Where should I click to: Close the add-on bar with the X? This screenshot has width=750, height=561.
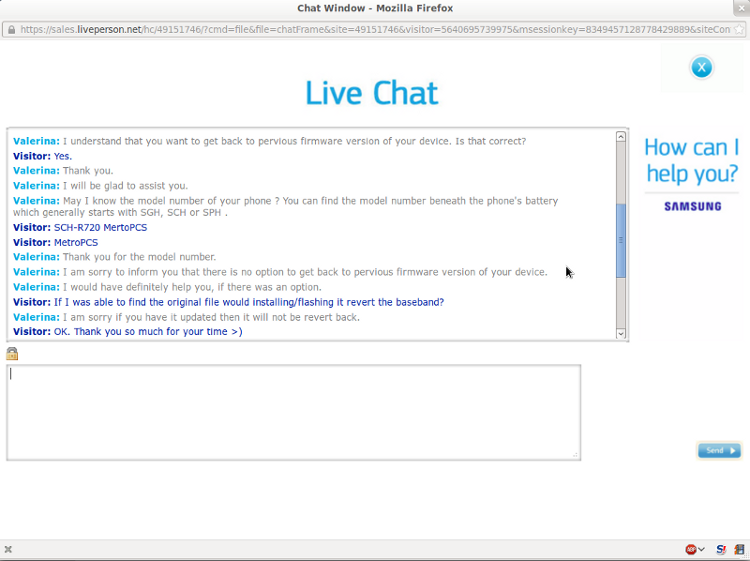pyautogui.click(x=8, y=550)
